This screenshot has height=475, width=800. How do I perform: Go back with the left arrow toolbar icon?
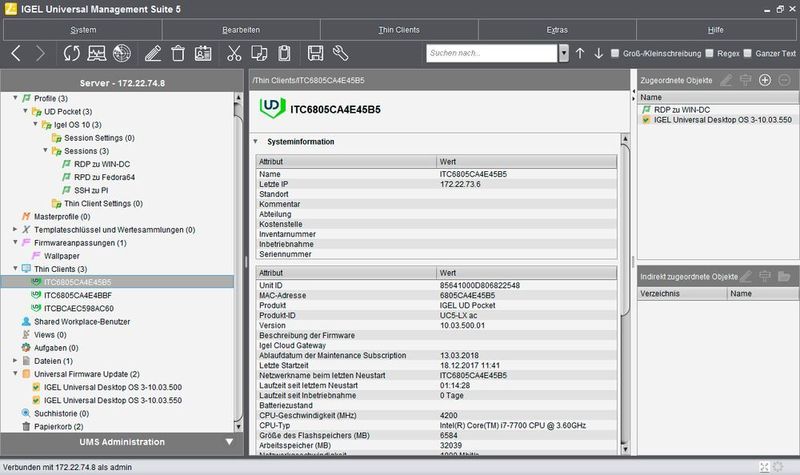point(16,53)
